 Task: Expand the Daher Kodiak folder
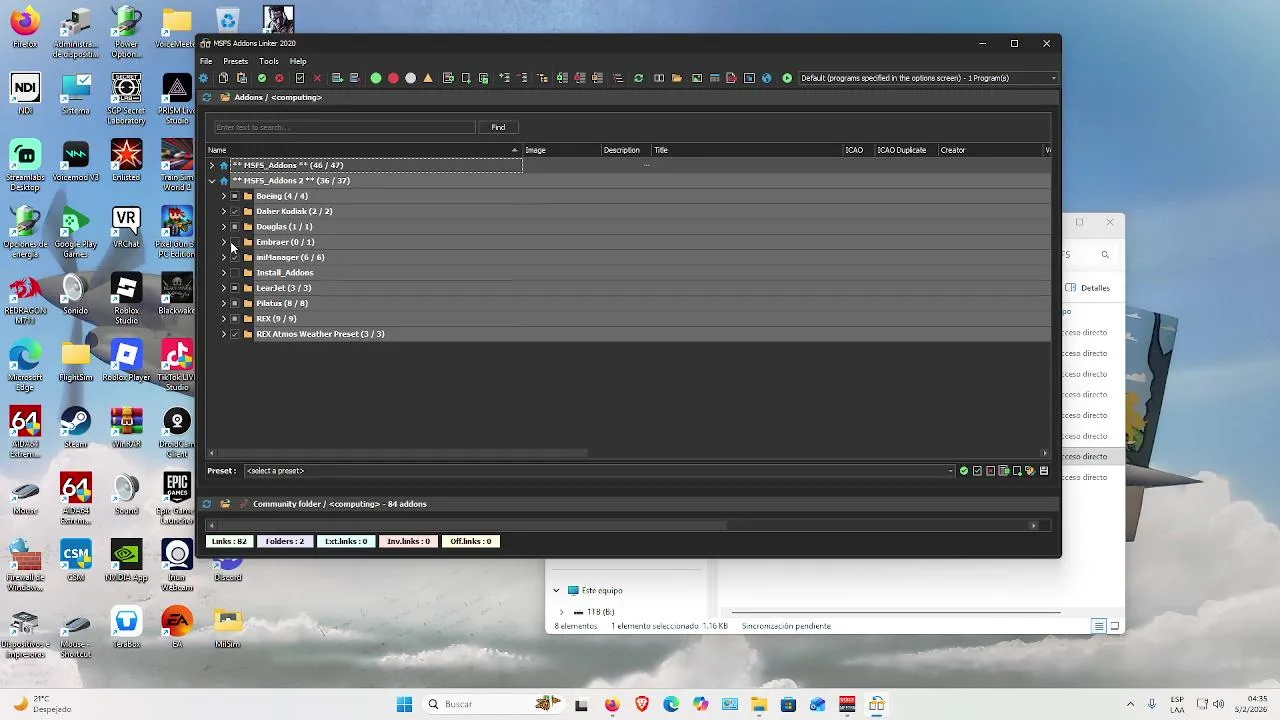point(223,211)
